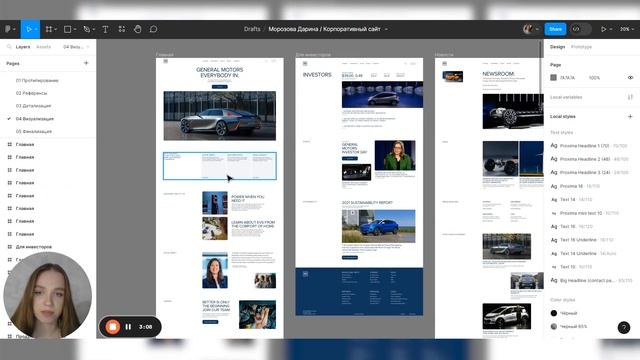Open page 05 Финализация
640x360 pixels.
[34, 131]
